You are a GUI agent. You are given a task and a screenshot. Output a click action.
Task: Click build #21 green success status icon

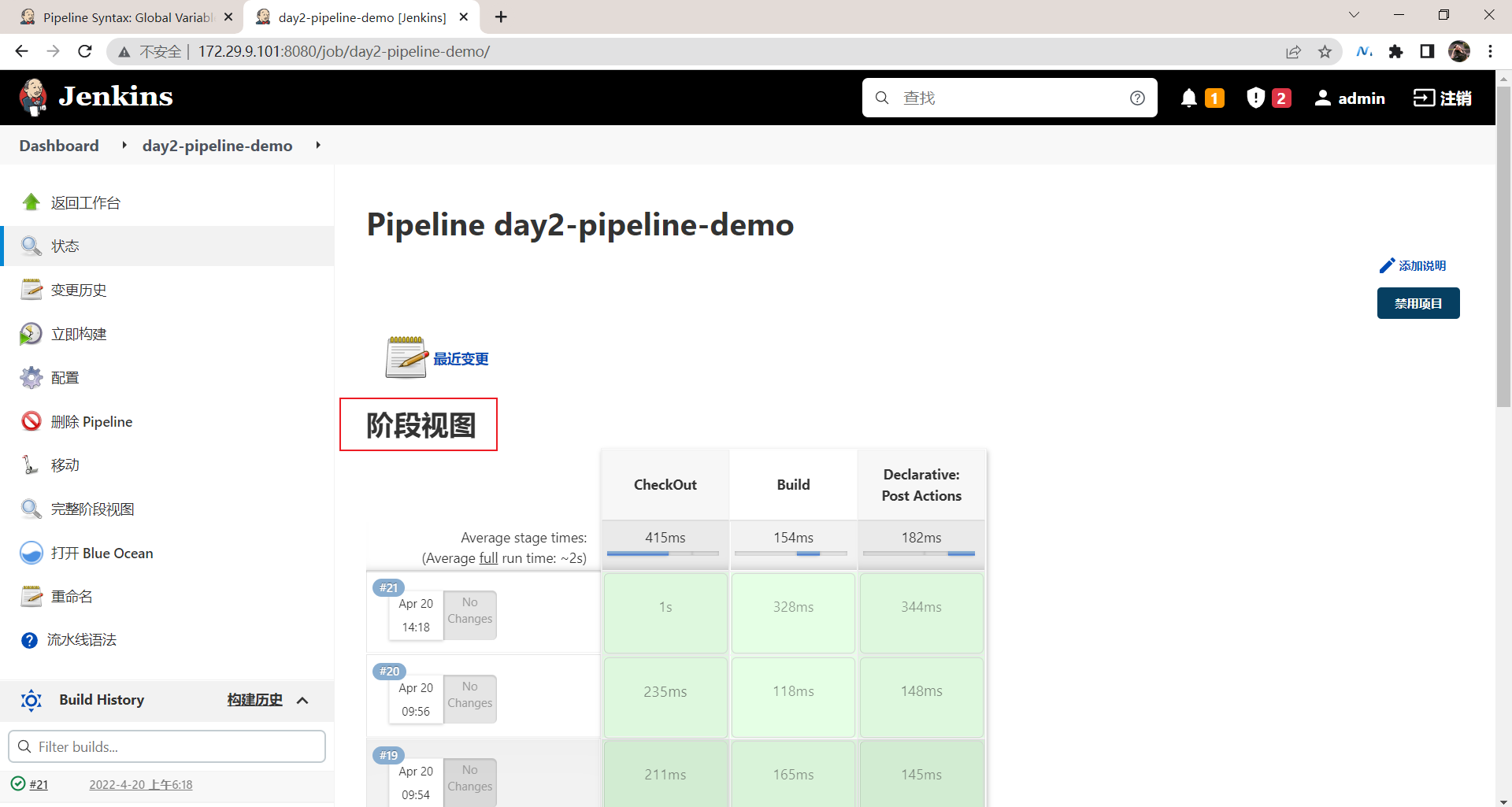pyautogui.click(x=18, y=783)
